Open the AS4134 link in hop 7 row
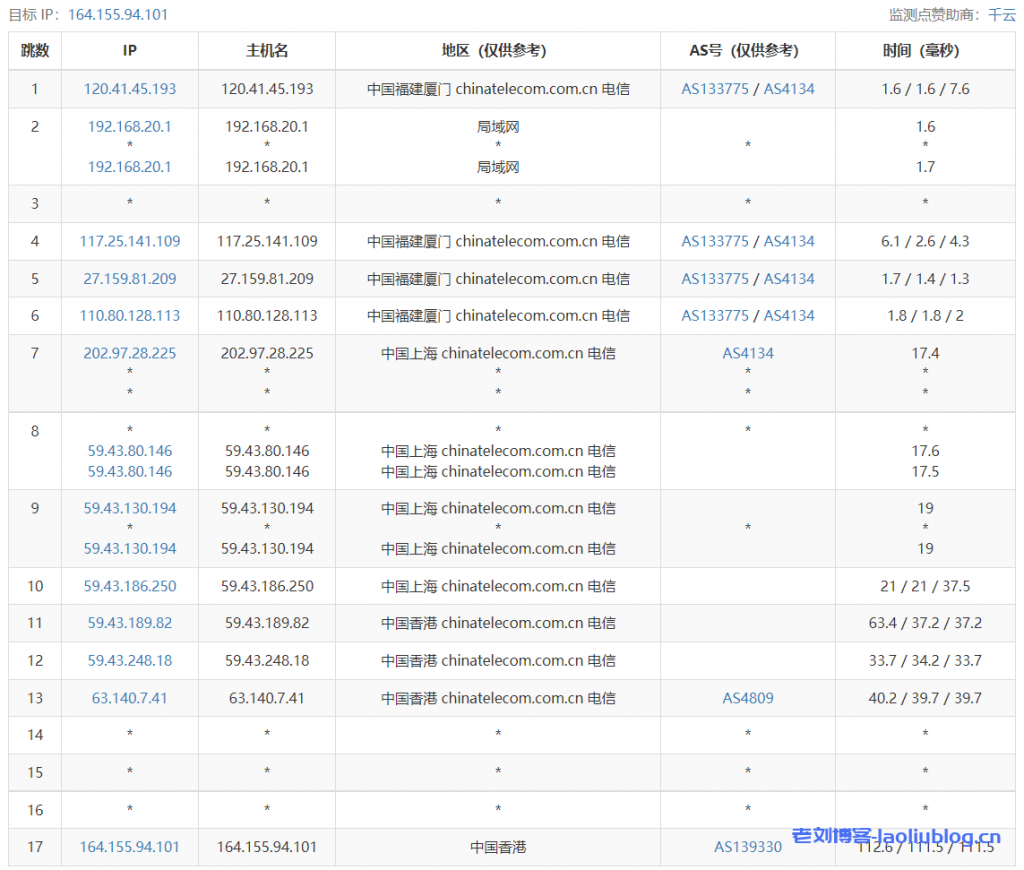 click(748, 353)
